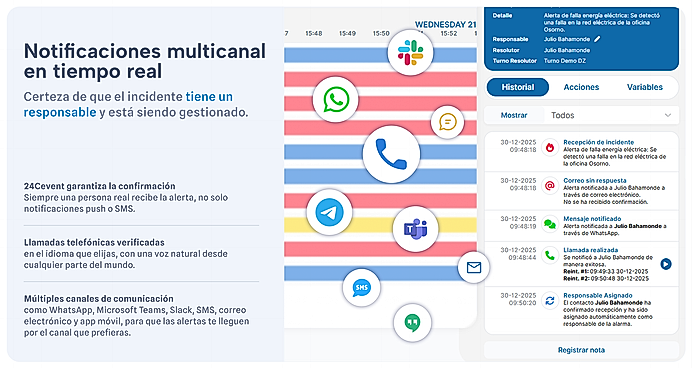The height and width of the screenshot is (368, 692).
Task: Click the 15:52 timeline time marker
Action: [448, 34]
